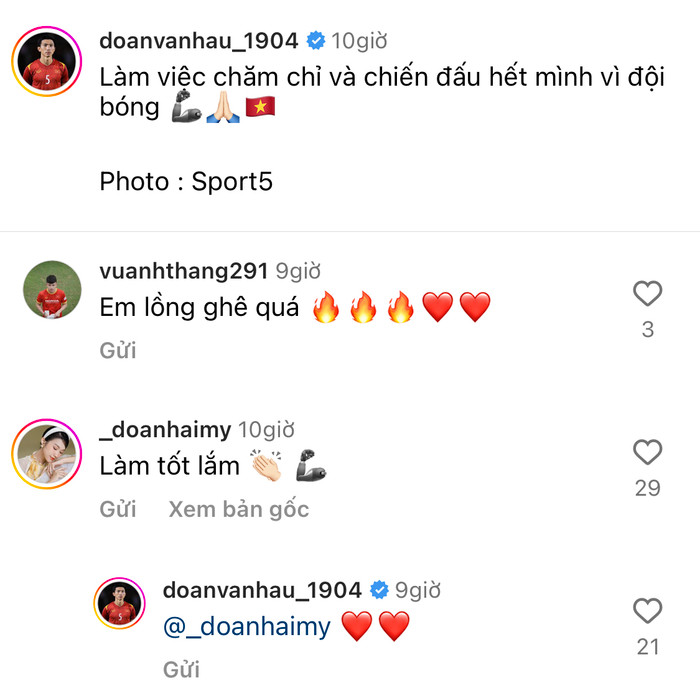Screen dimensions: 700x699
Task: Open vuanhthang291's profile avatar
Action: coord(52,290)
